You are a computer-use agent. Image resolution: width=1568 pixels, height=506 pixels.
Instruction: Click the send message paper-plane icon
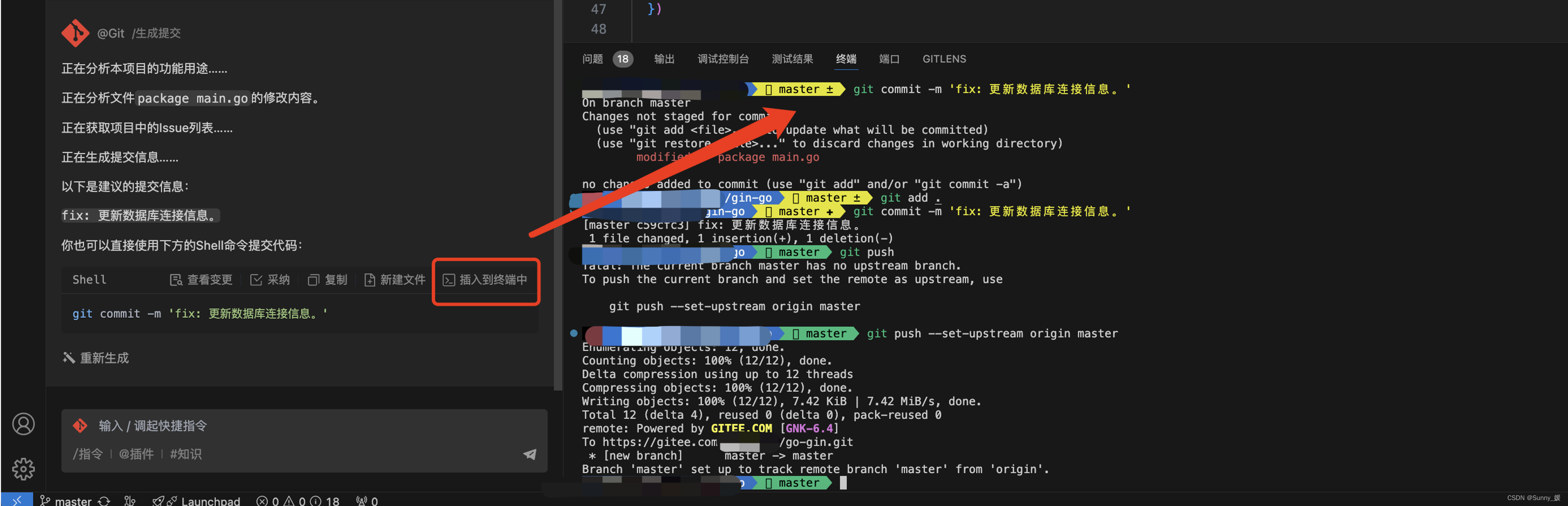pos(530,454)
